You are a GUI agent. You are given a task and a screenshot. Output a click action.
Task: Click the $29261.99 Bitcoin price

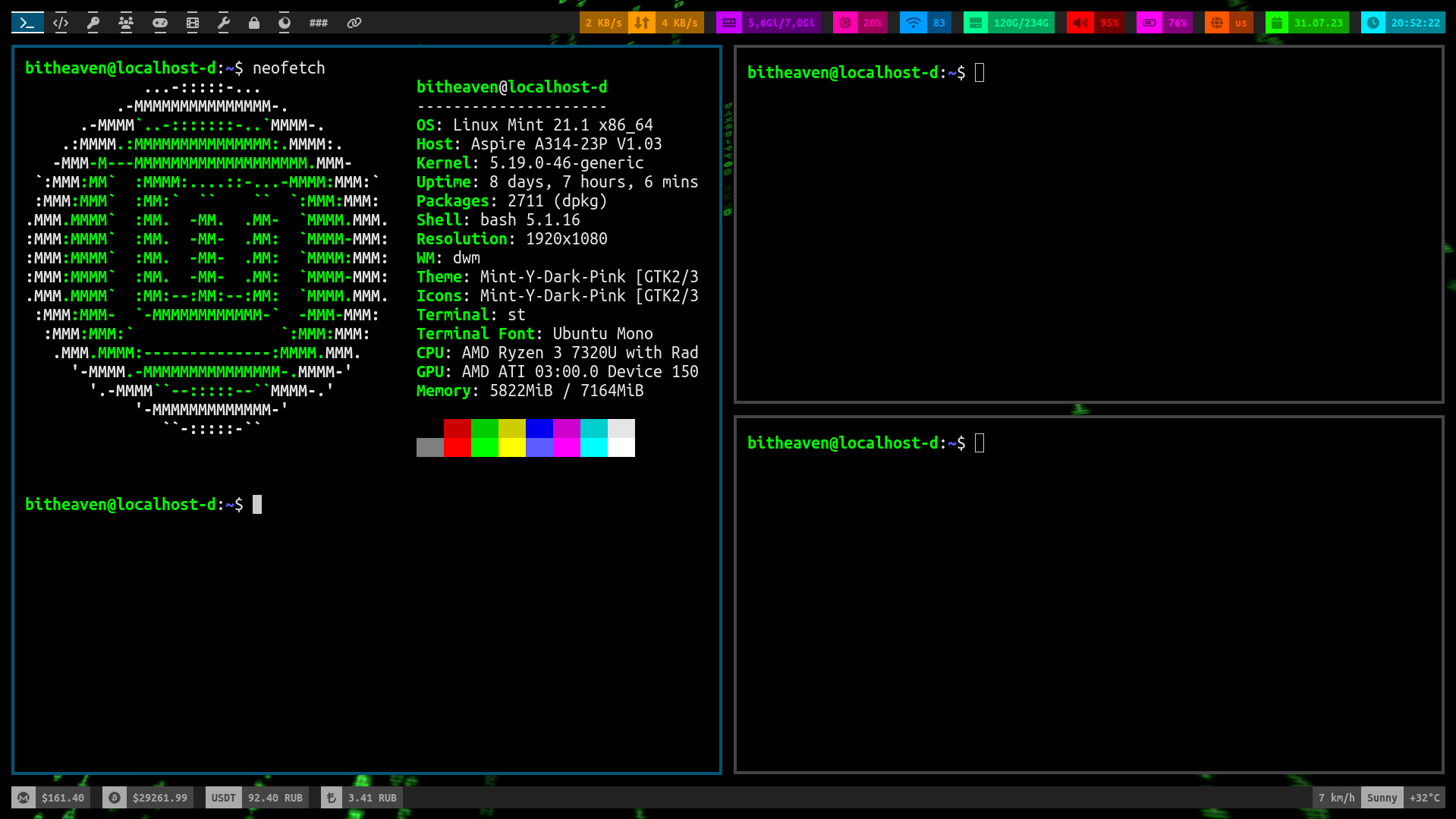(160, 798)
